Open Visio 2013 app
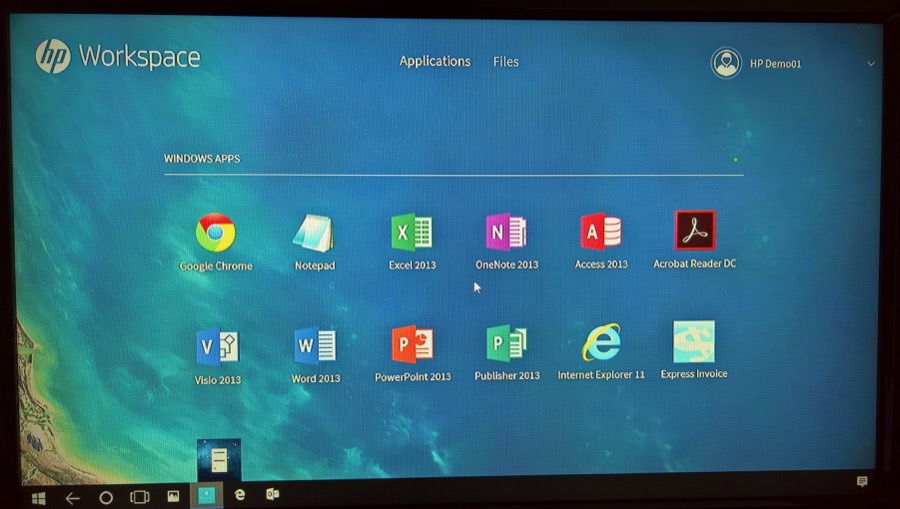Viewport: 900px width, 509px height. pos(217,347)
